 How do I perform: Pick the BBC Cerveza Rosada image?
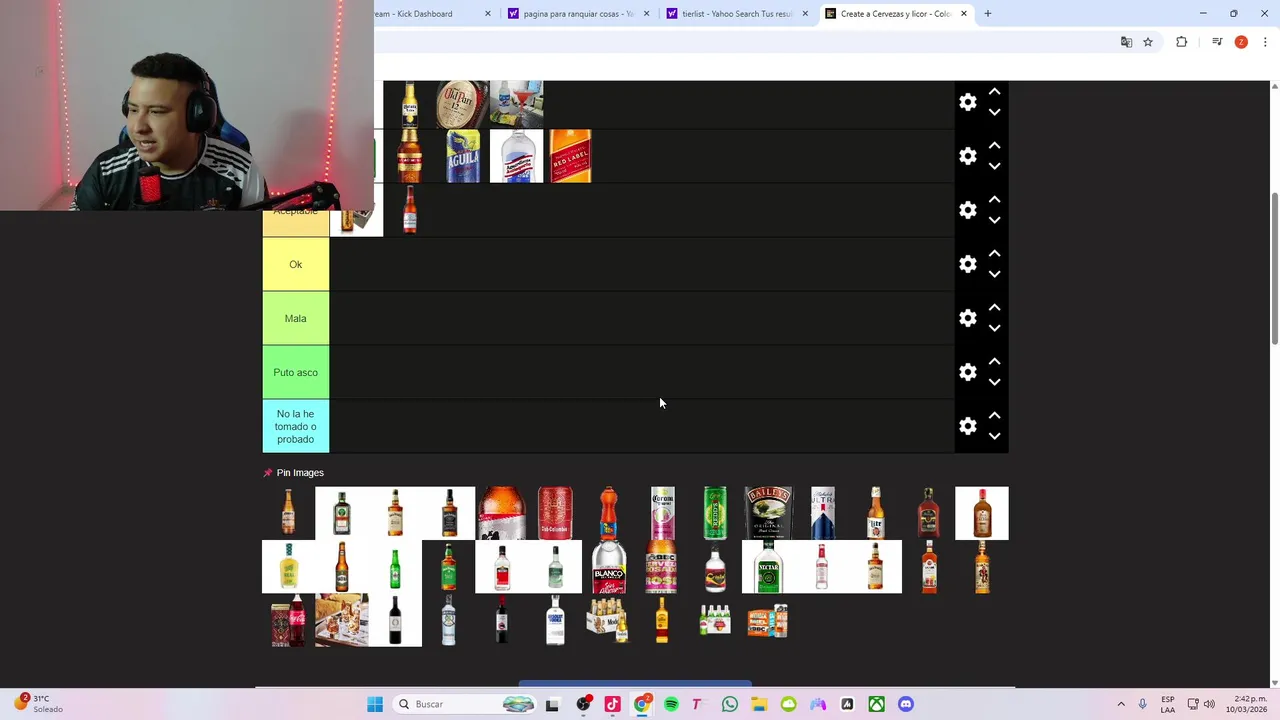[x=662, y=567]
